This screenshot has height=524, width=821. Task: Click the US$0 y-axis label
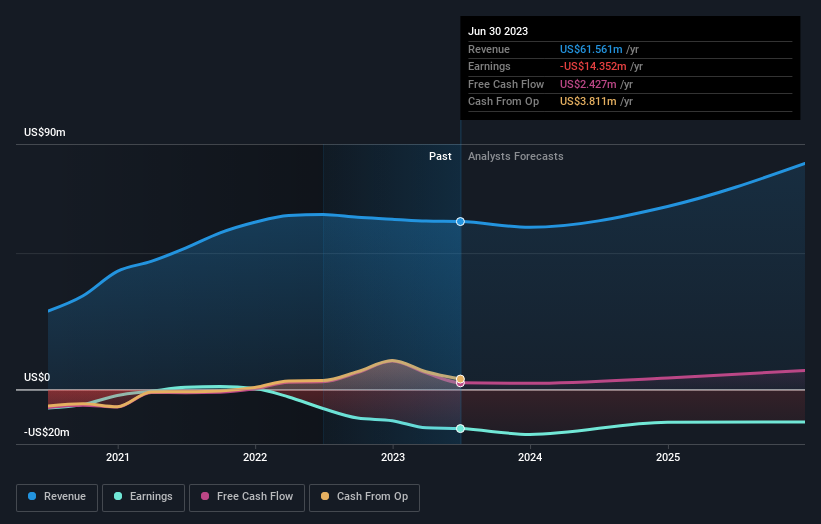37,377
